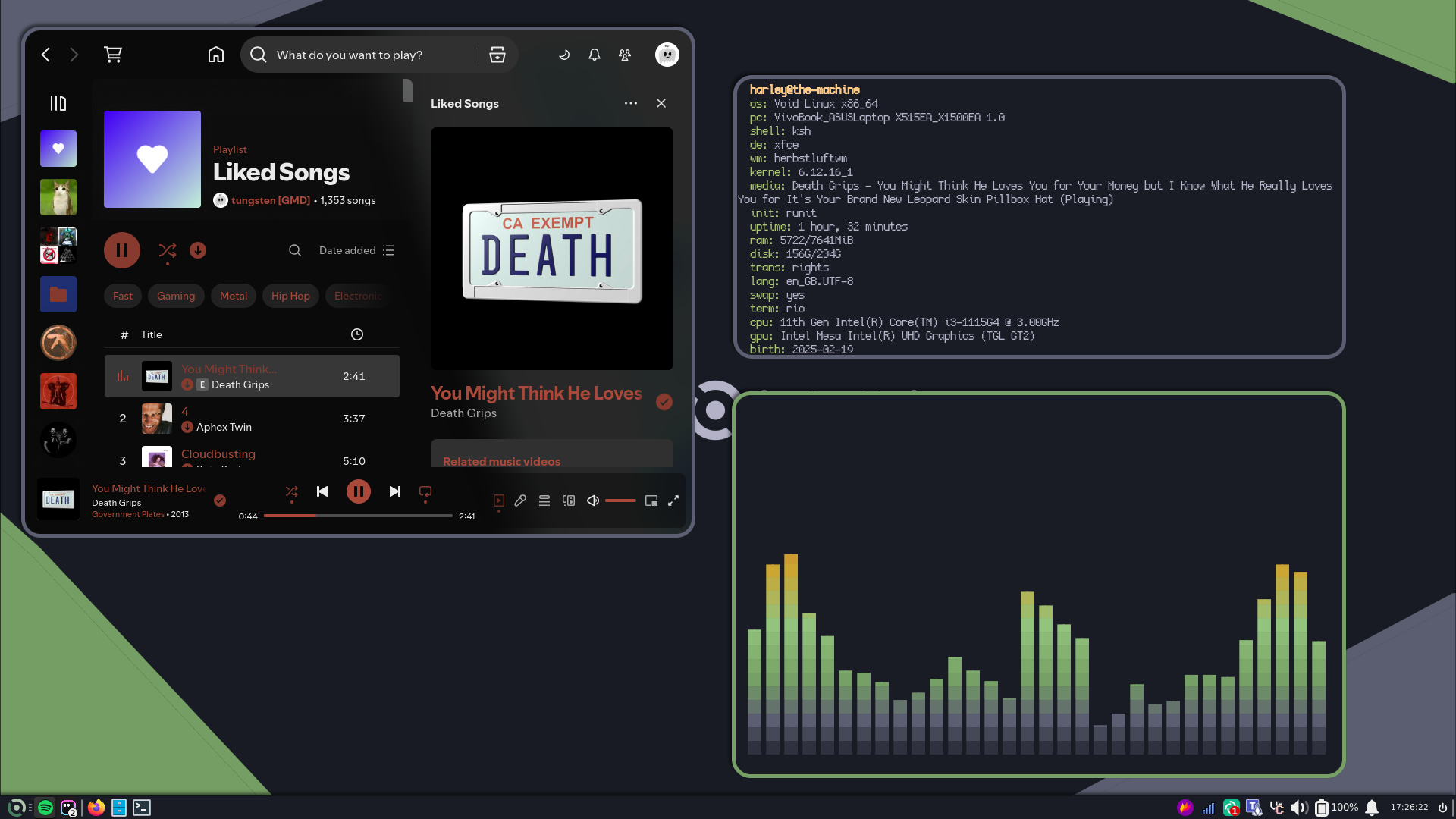1456x819 pixels.
Task: Sort by the duration clock column
Action: pyautogui.click(x=357, y=334)
